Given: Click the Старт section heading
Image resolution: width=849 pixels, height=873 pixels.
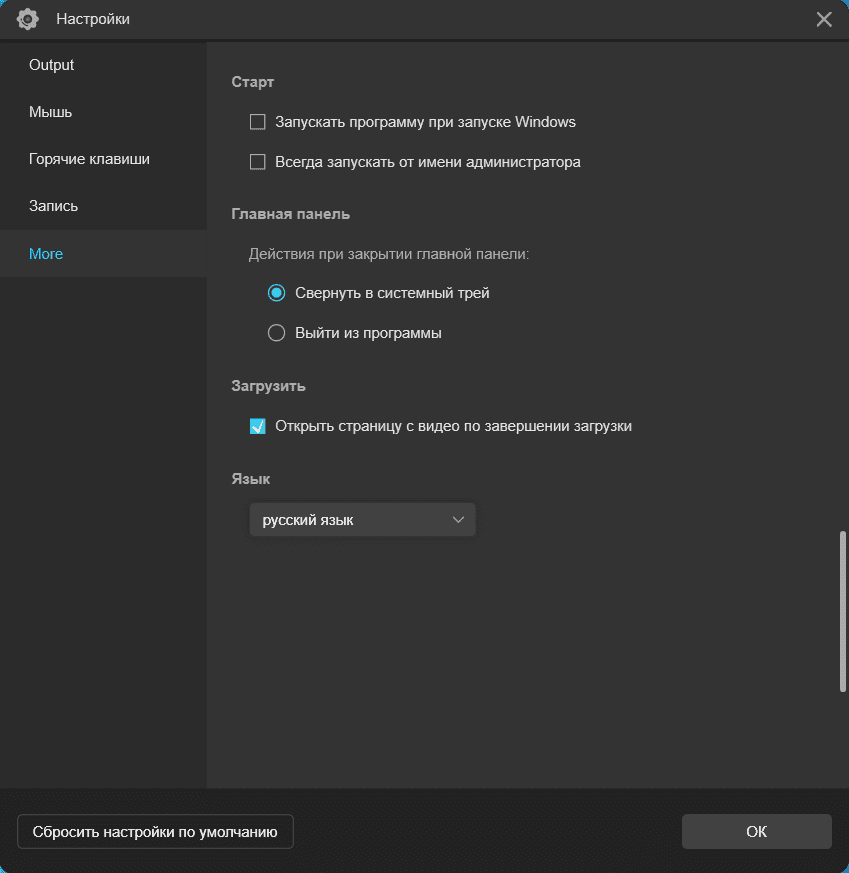Looking at the screenshot, I should (253, 82).
